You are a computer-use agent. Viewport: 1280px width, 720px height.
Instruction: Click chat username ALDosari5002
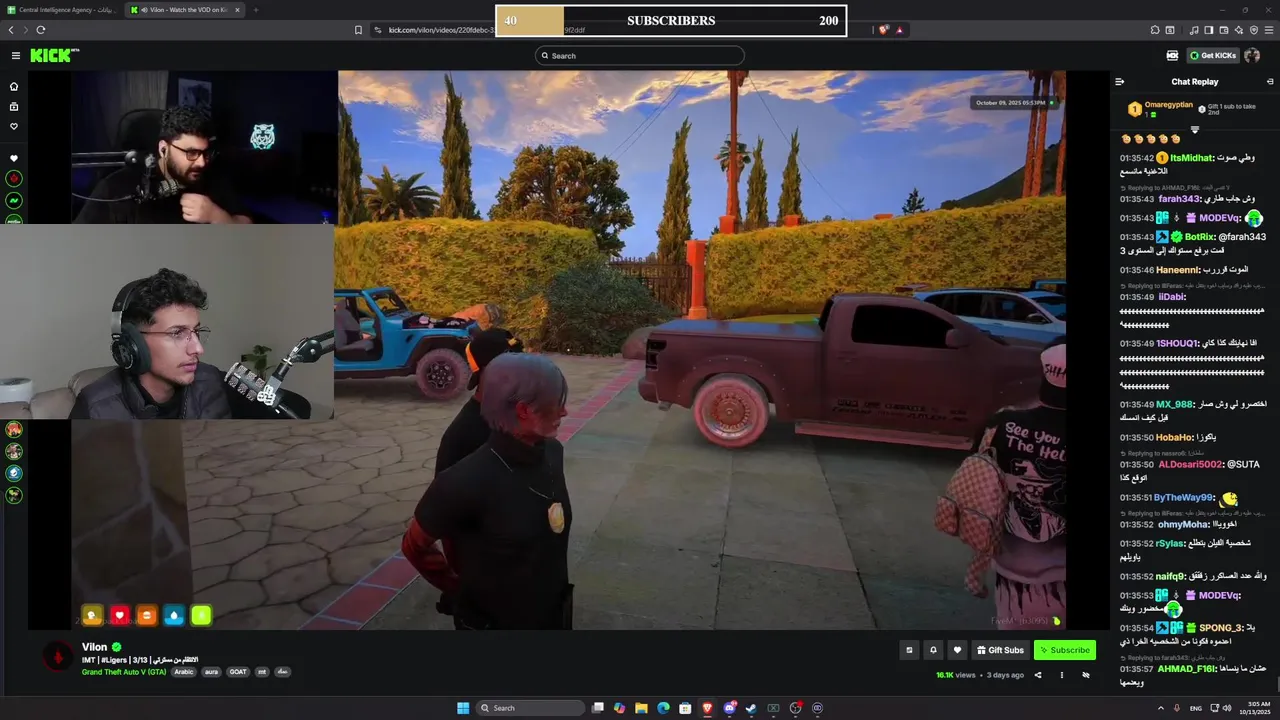coord(1190,464)
